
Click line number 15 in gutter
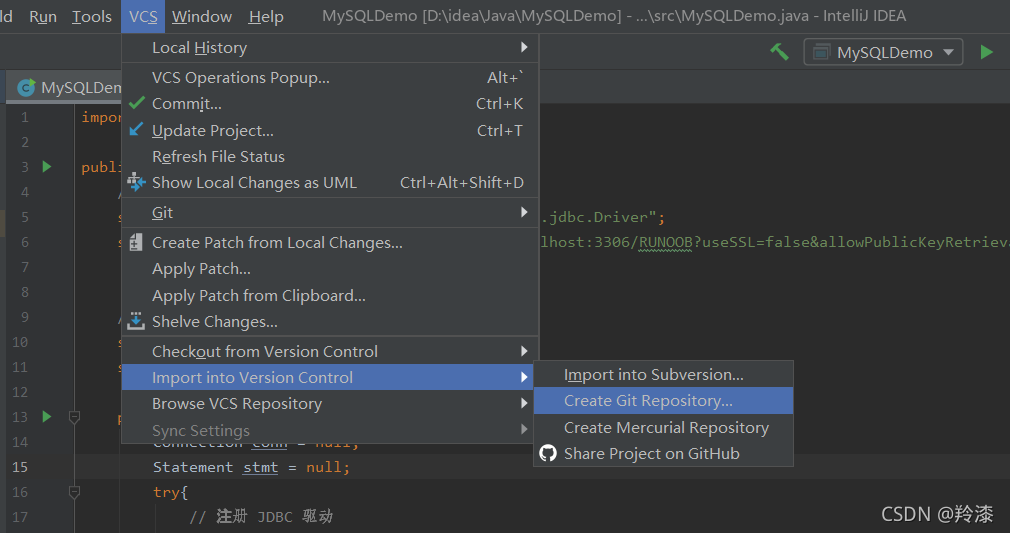[20, 467]
